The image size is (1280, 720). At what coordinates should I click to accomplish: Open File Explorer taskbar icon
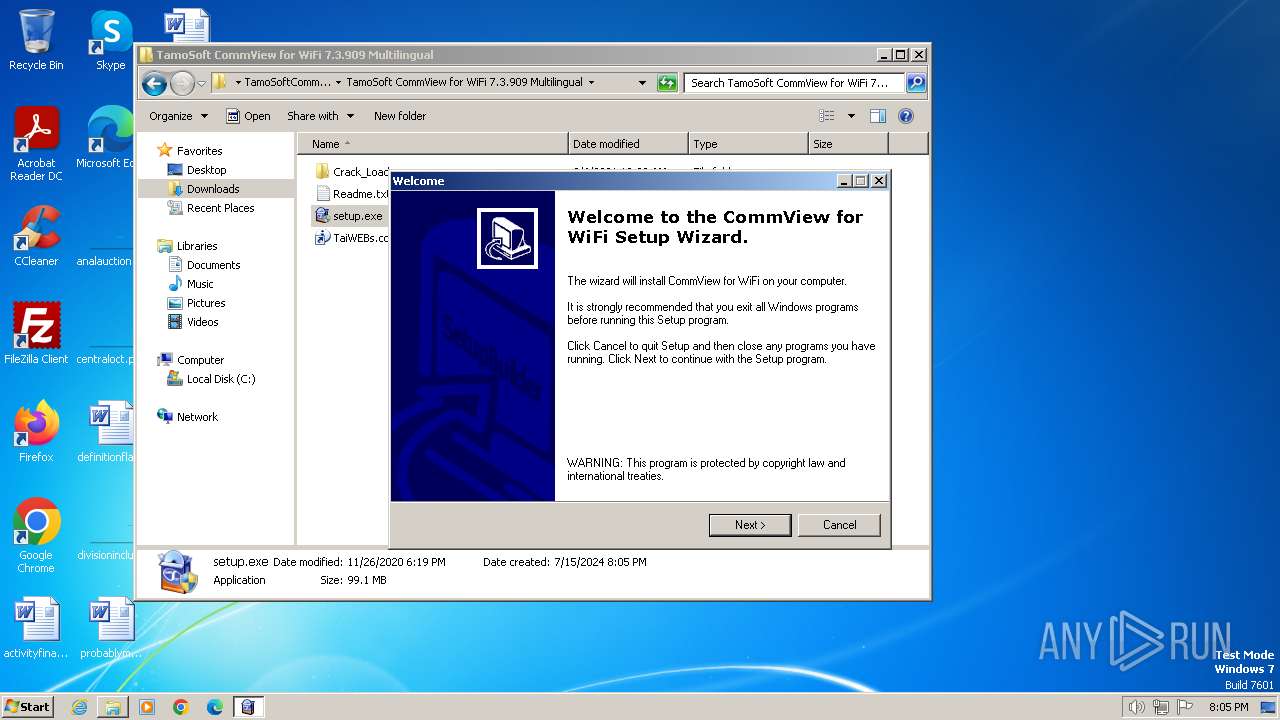coord(113,707)
